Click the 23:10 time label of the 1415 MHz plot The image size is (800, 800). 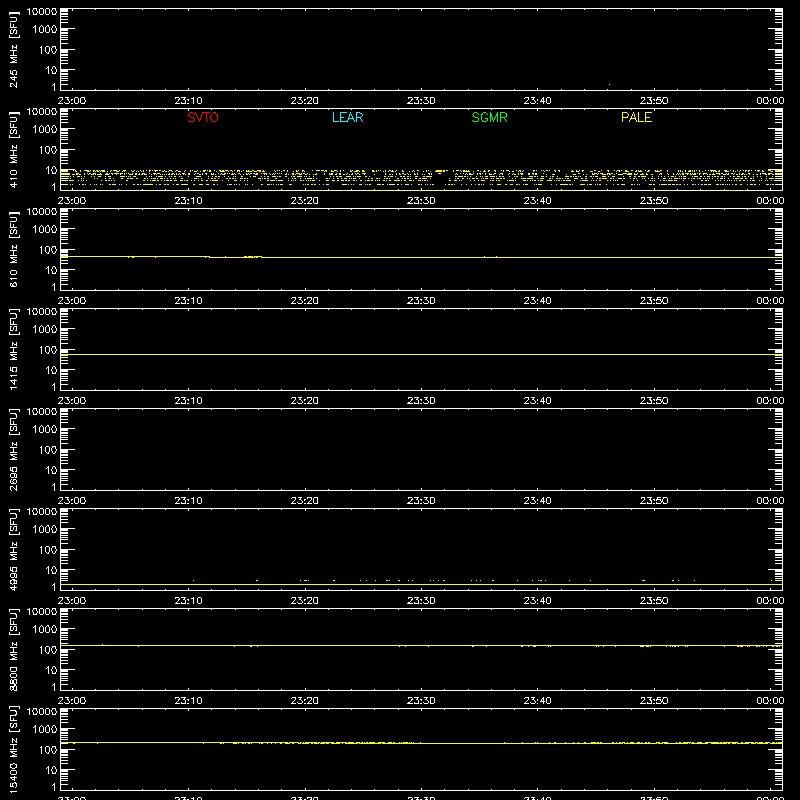tap(188, 401)
